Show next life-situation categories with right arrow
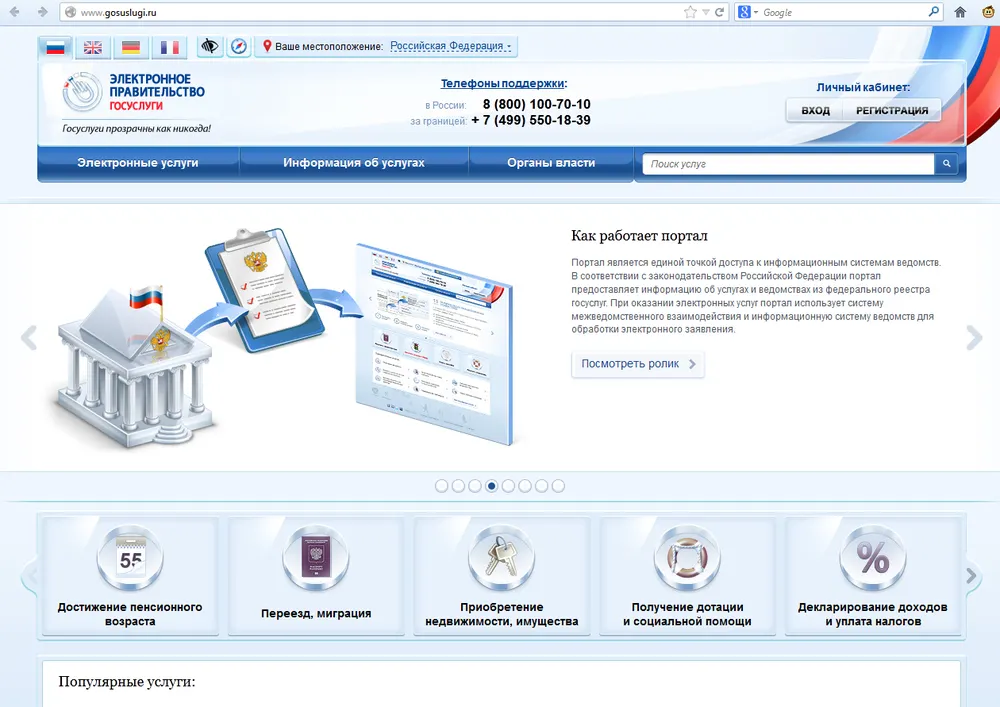1000x707 pixels. coord(971,576)
